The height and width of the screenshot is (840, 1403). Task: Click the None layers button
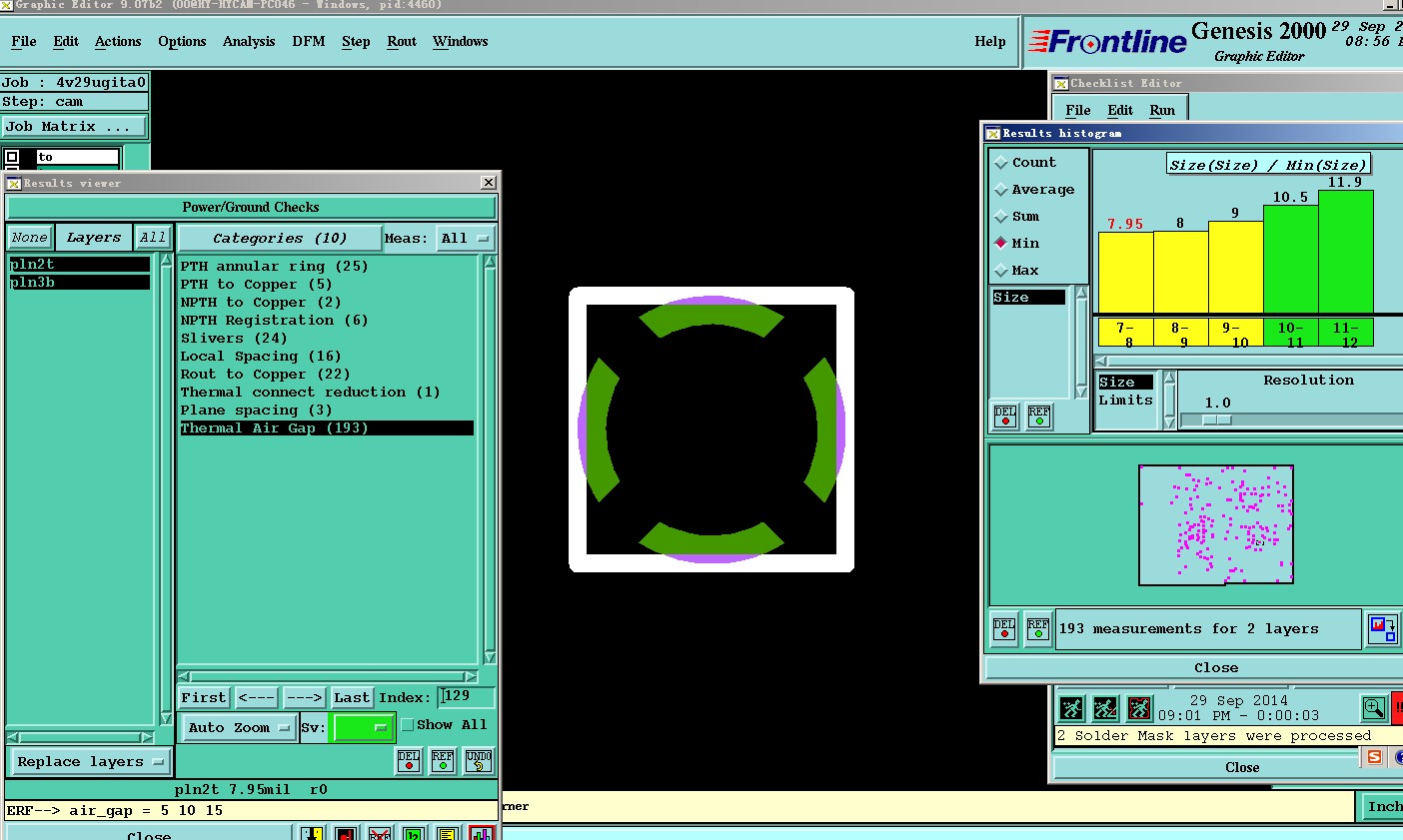coord(30,238)
